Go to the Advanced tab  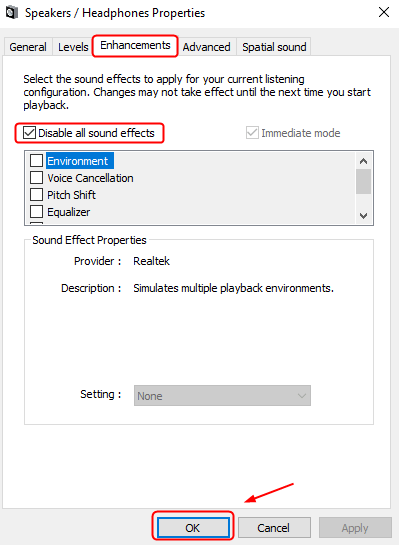point(206,47)
